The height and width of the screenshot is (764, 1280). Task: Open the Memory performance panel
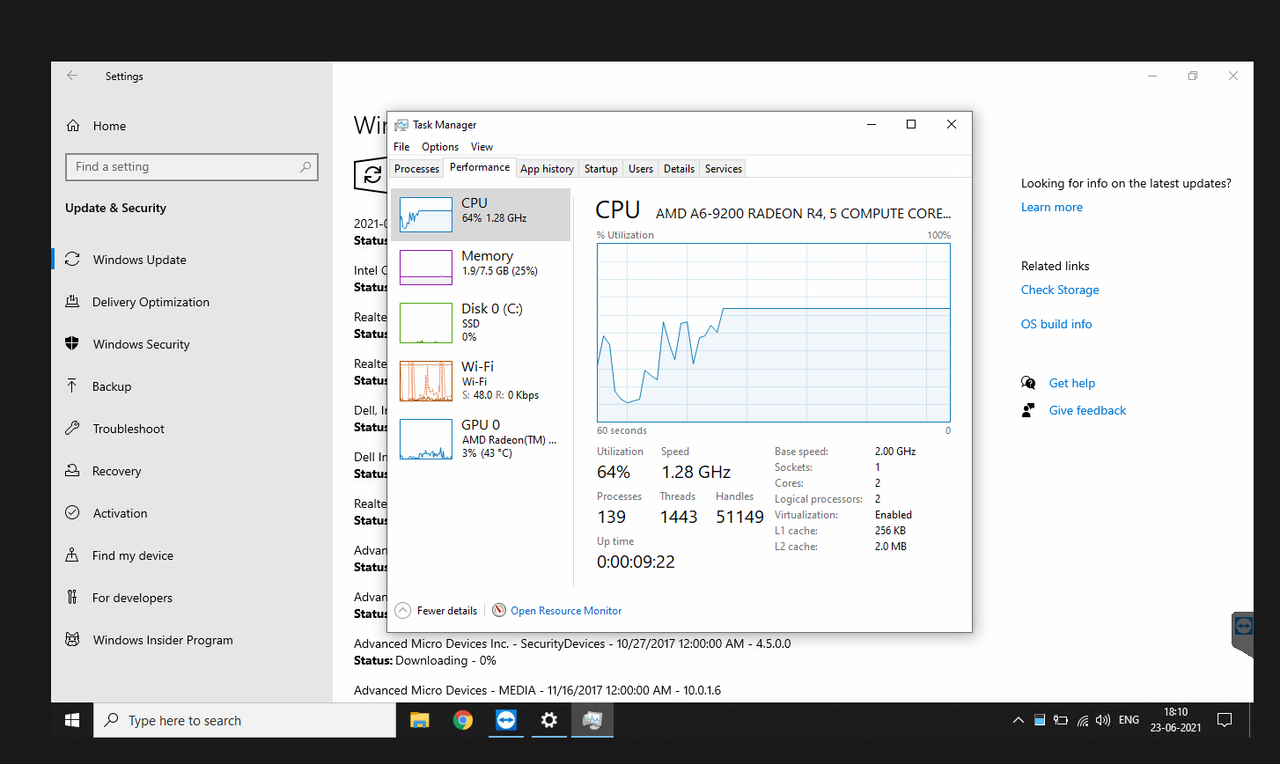point(480,264)
